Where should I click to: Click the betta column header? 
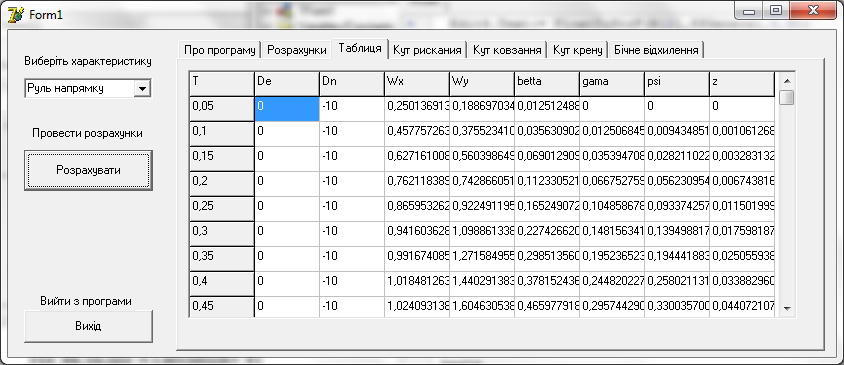[547, 84]
